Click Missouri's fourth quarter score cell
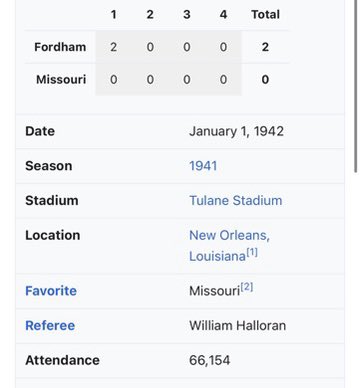 pyautogui.click(x=223, y=80)
